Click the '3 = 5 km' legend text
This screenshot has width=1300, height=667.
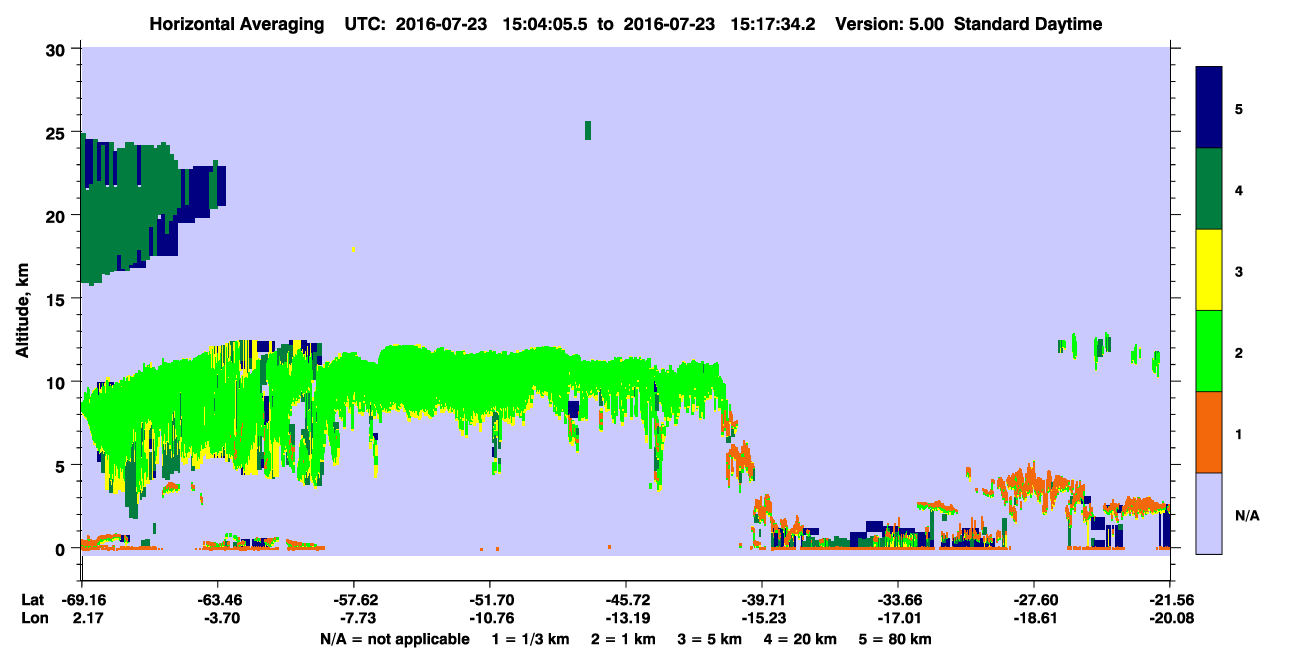pos(708,639)
